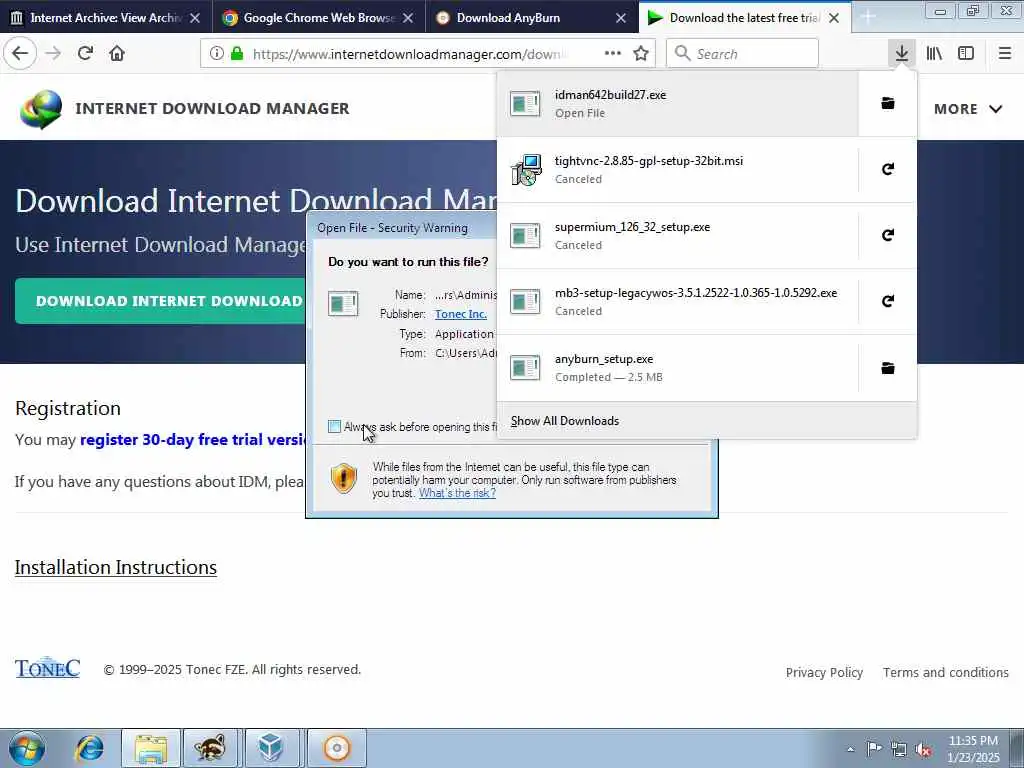1024x768 pixels.
Task: Toggle the Downloads panel arrow button
Action: click(x=902, y=54)
